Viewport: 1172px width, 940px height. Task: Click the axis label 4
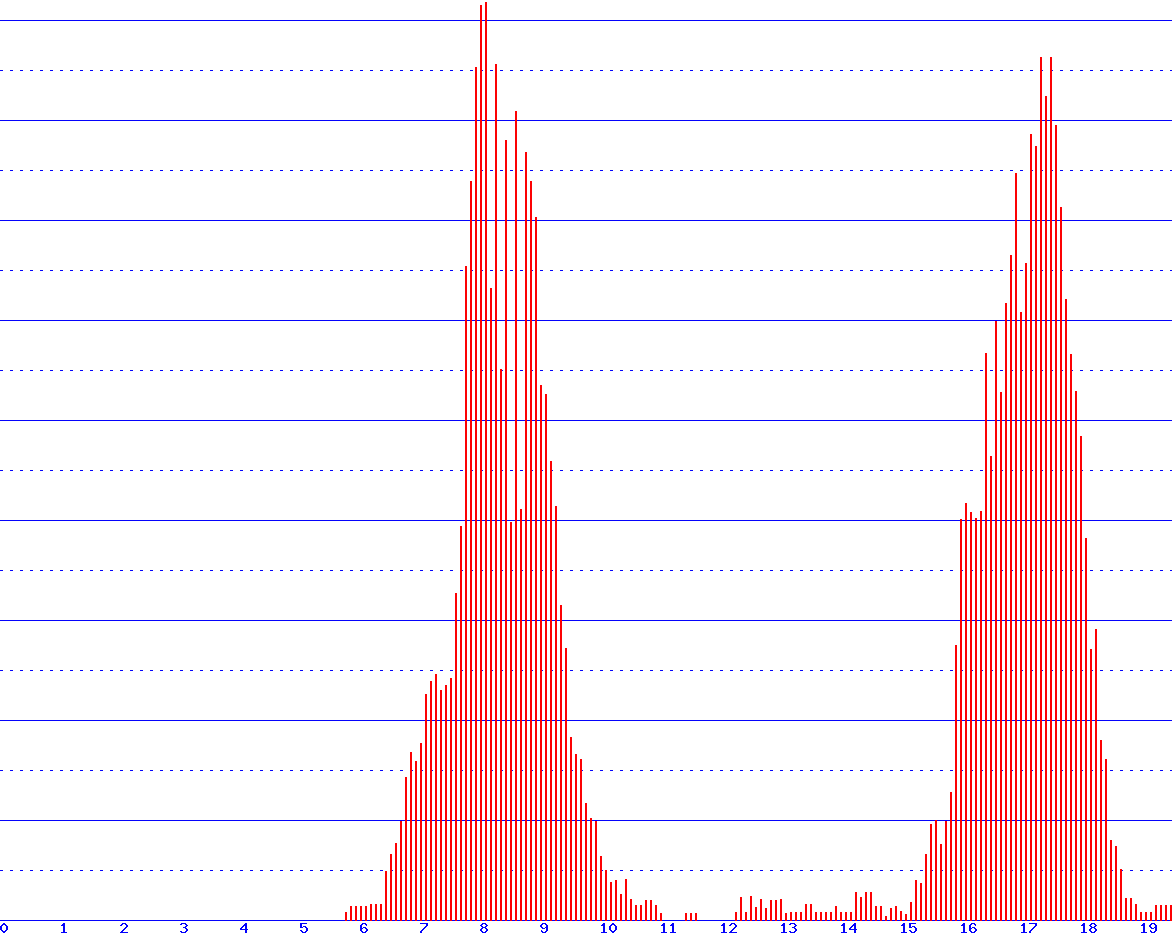pyautogui.click(x=244, y=929)
